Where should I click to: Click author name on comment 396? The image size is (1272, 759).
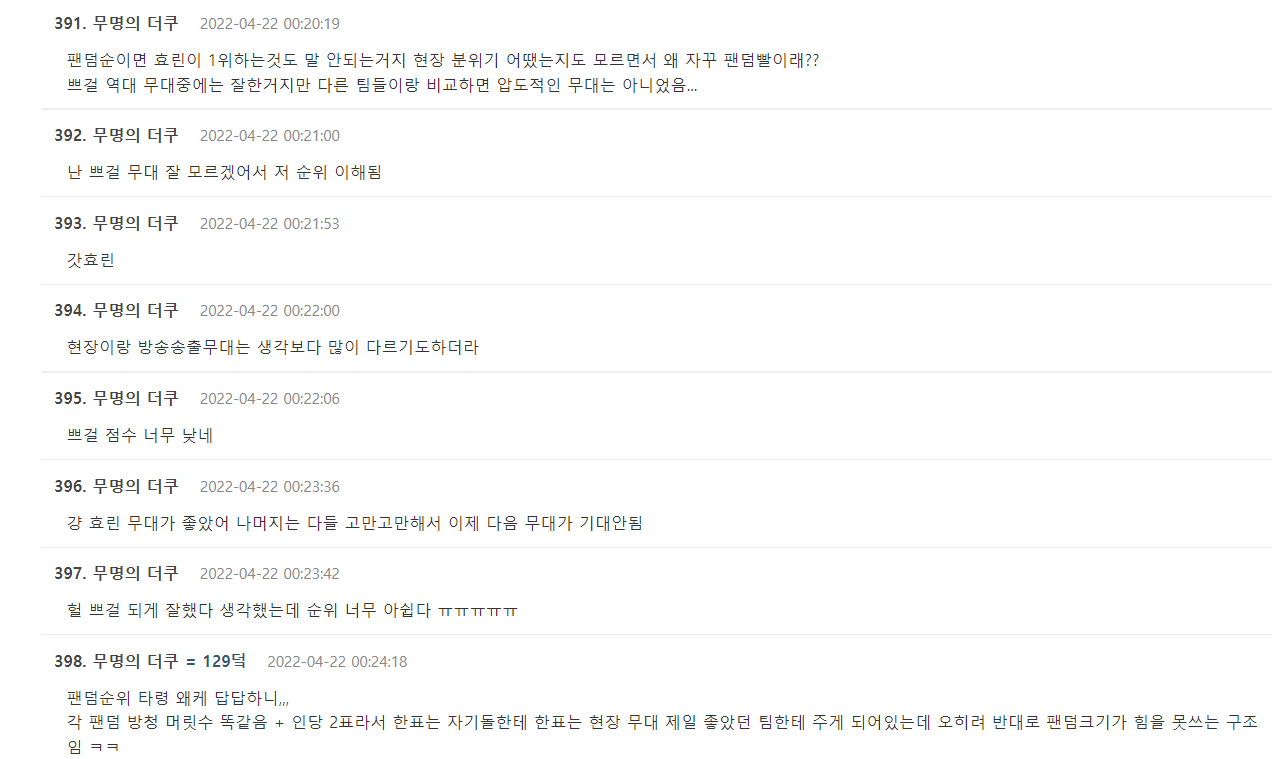pos(135,486)
